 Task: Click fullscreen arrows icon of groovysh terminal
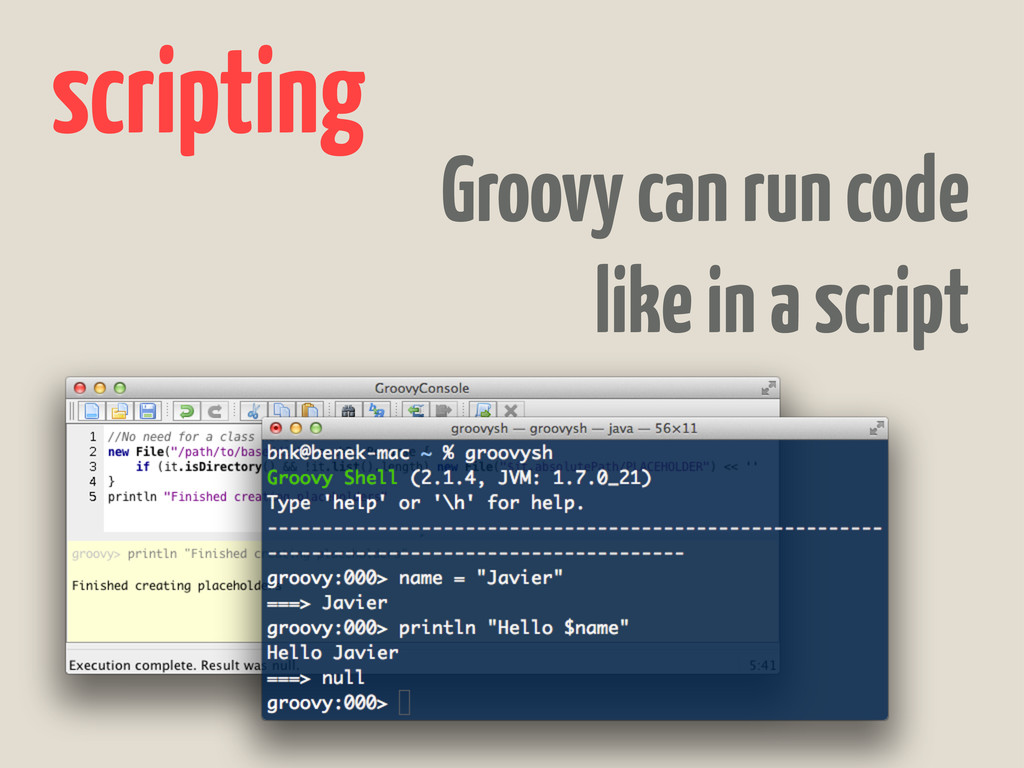(x=877, y=428)
